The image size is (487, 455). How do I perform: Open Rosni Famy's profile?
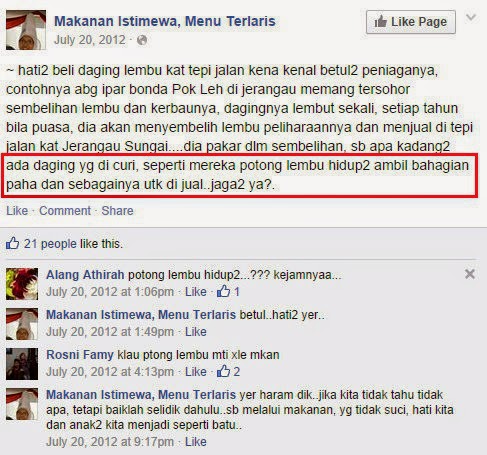80,355
